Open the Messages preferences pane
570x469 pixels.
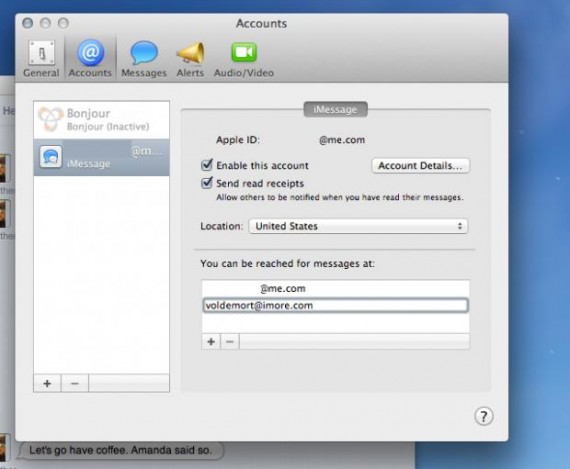144,59
